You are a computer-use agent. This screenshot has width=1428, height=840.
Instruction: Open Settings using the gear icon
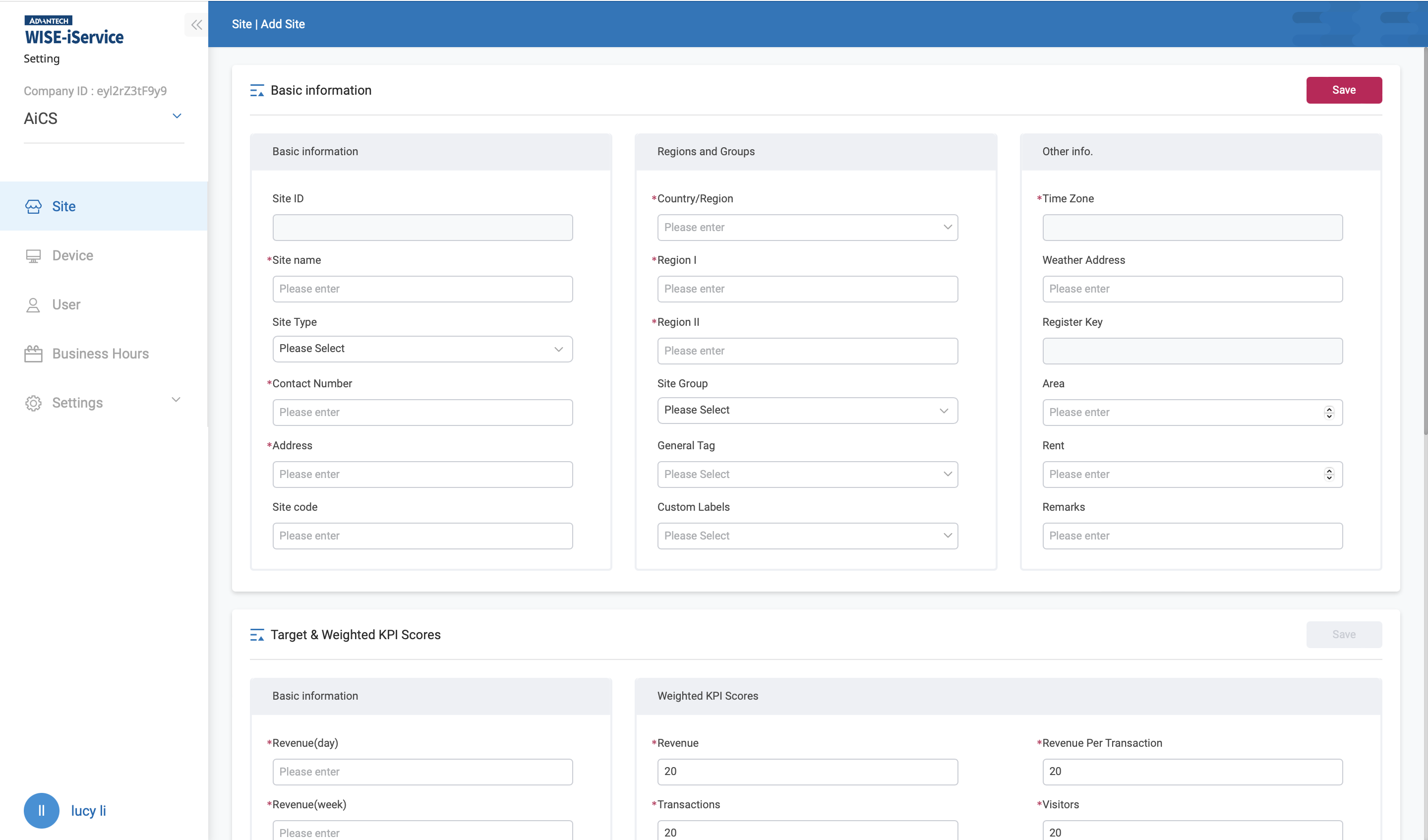(x=33, y=403)
